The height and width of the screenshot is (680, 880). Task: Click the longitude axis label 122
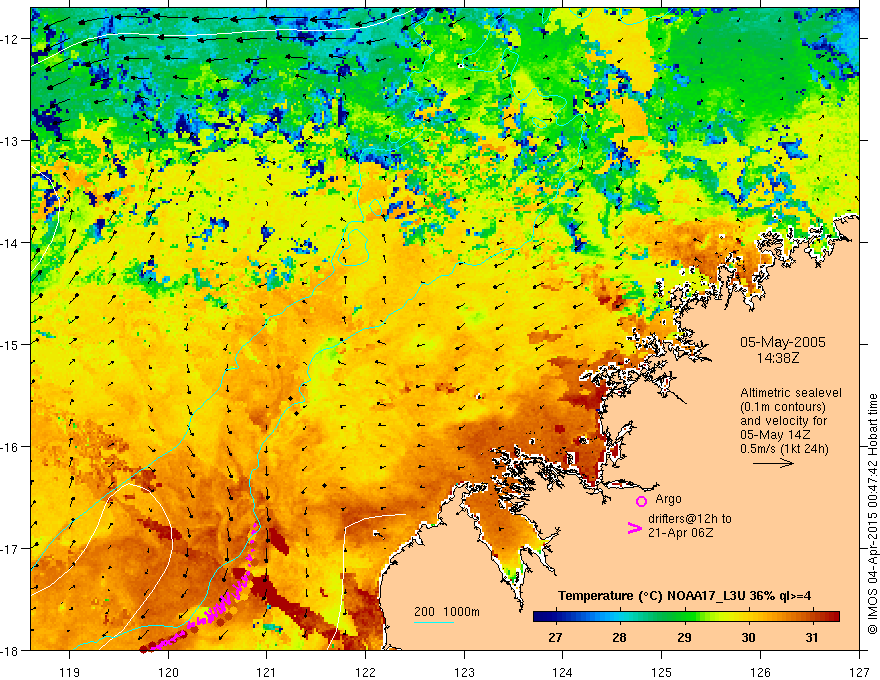365,672
